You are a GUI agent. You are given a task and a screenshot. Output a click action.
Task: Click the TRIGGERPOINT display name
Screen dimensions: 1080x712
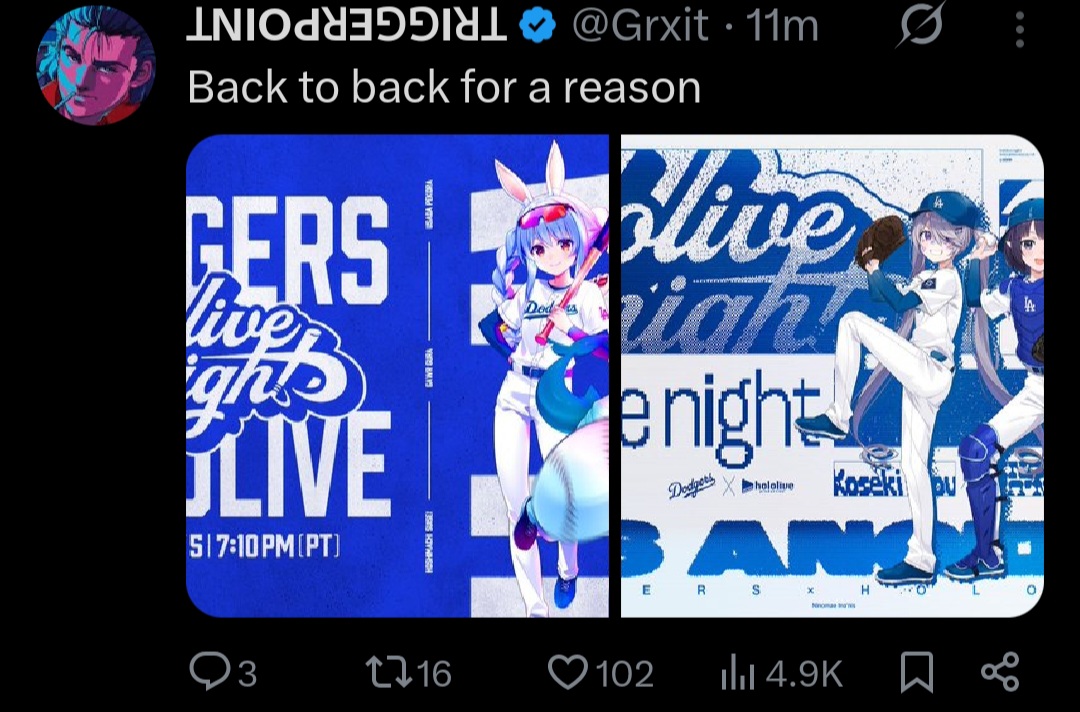pyautogui.click(x=346, y=26)
